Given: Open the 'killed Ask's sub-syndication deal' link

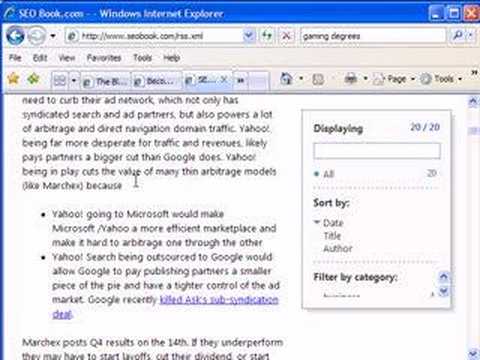Looking at the screenshot, I should point(219,300).
